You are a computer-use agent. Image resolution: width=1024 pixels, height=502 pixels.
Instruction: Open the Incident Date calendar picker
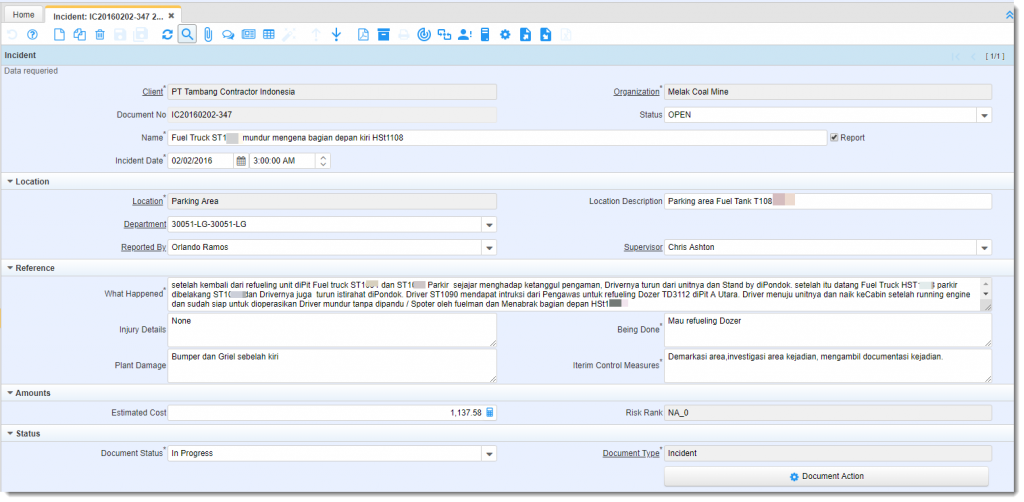(x=240, y=160)
